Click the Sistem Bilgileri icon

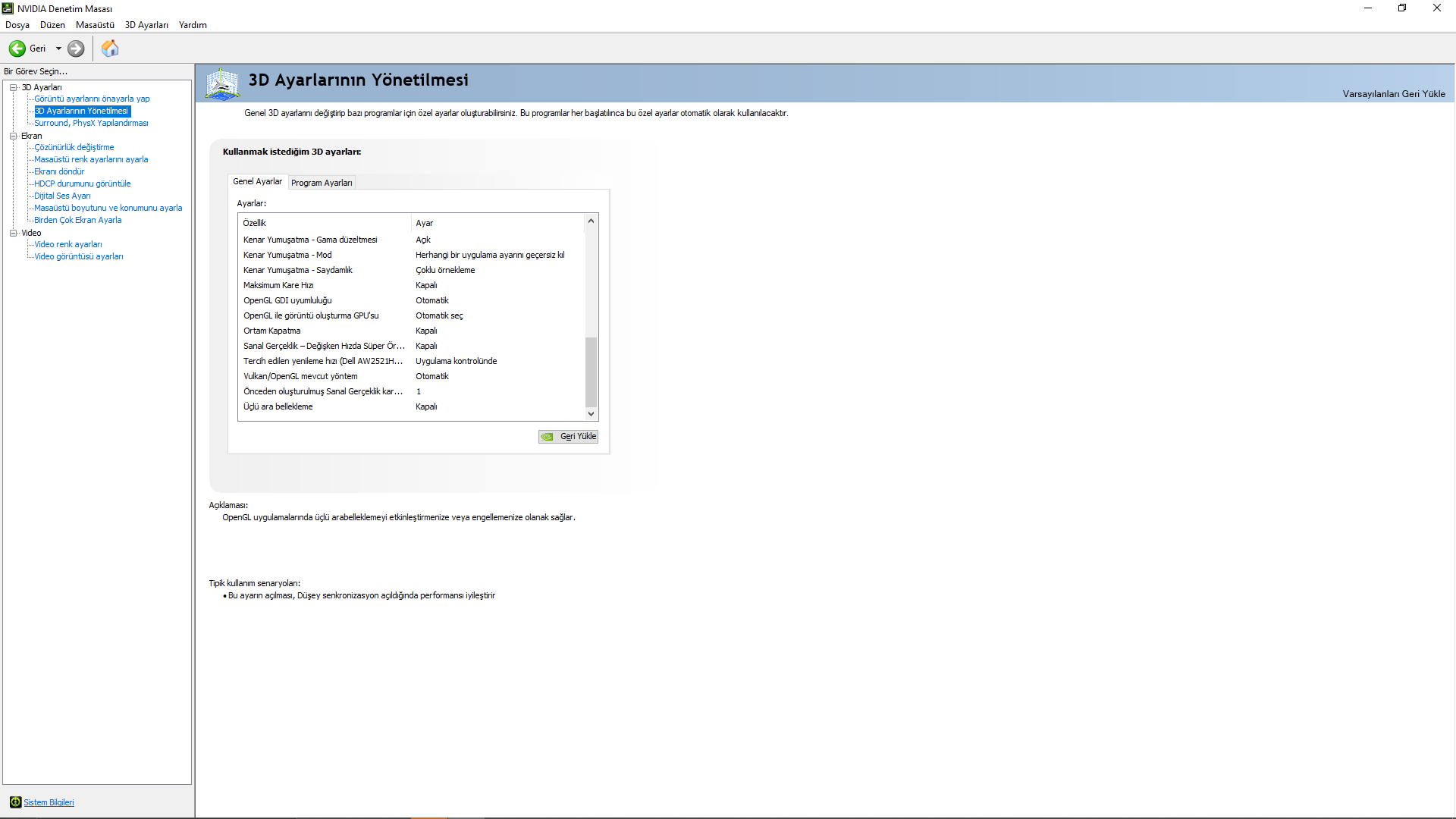[15, 802]
